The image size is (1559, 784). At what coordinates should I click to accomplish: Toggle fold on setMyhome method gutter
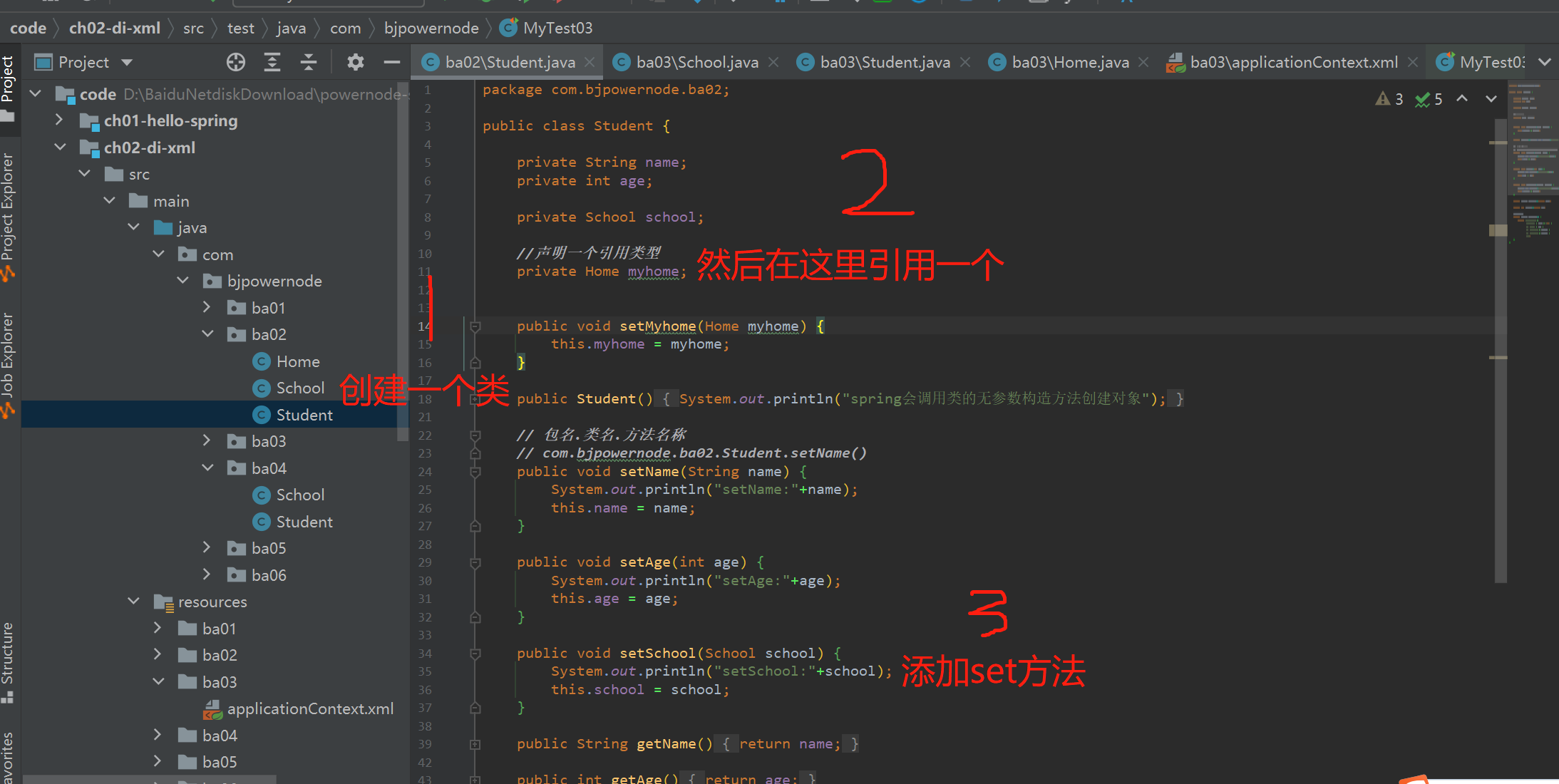point(475,326)
